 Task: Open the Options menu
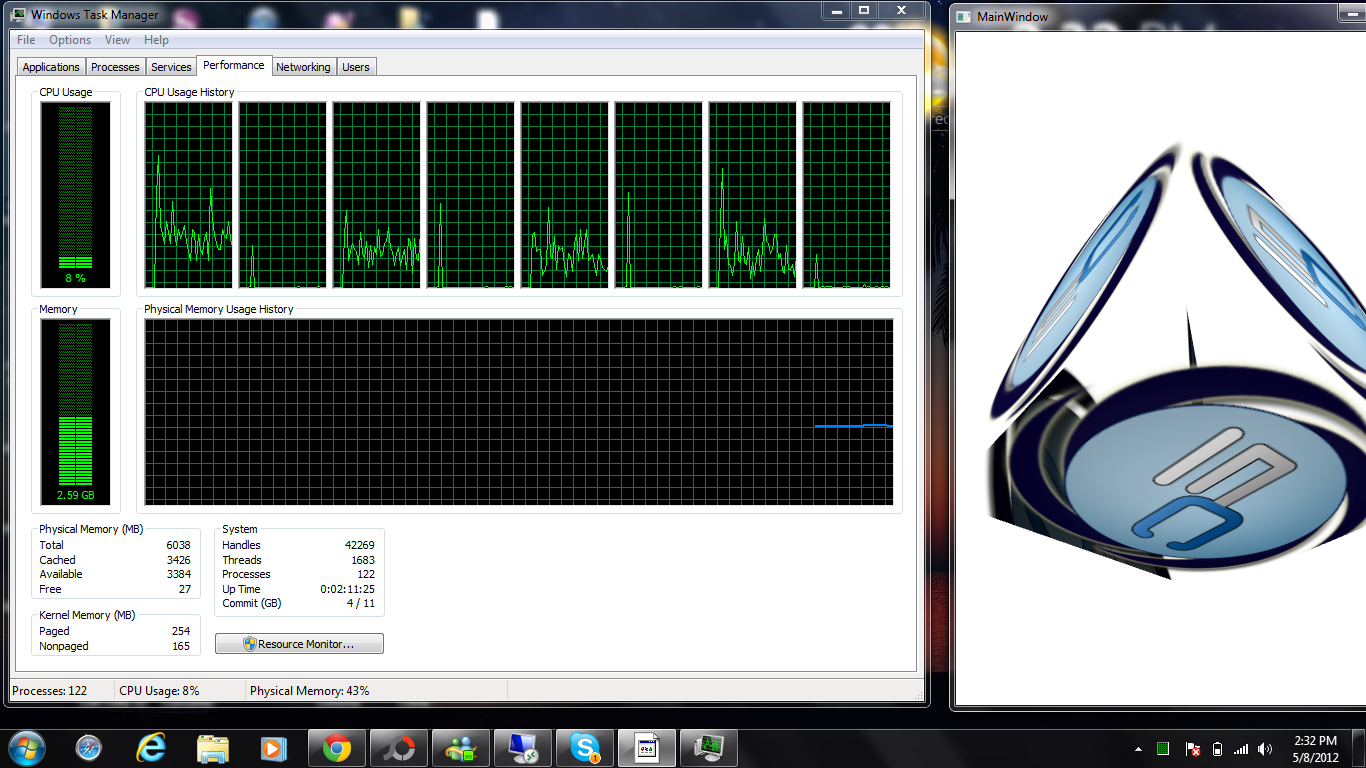pos(70,40)
